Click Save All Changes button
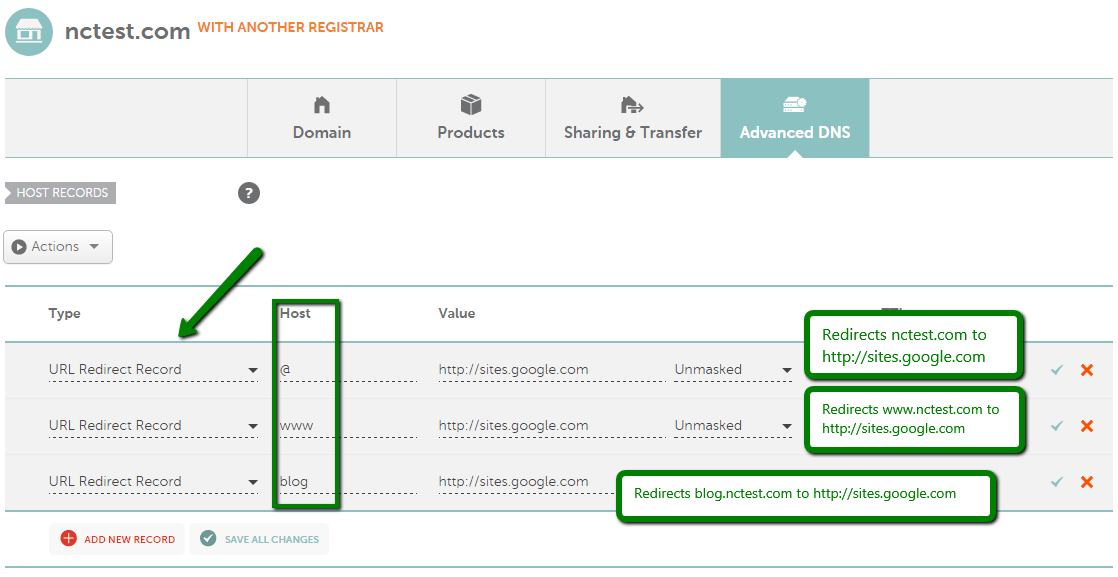Image resolution: width=1118 pixels, height=577 pixels. click(x=260, y=539)
